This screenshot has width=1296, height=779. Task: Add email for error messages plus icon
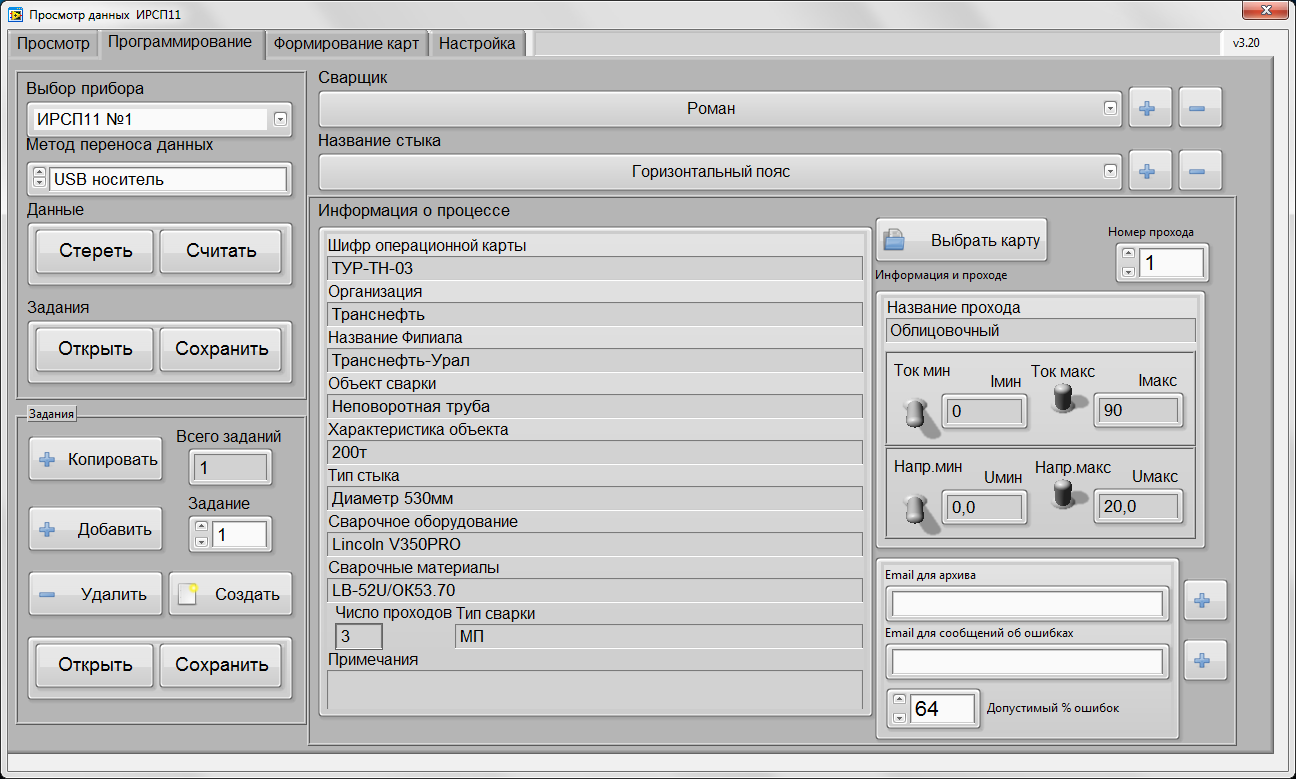pyautogui.click(x=1204, y=660)
